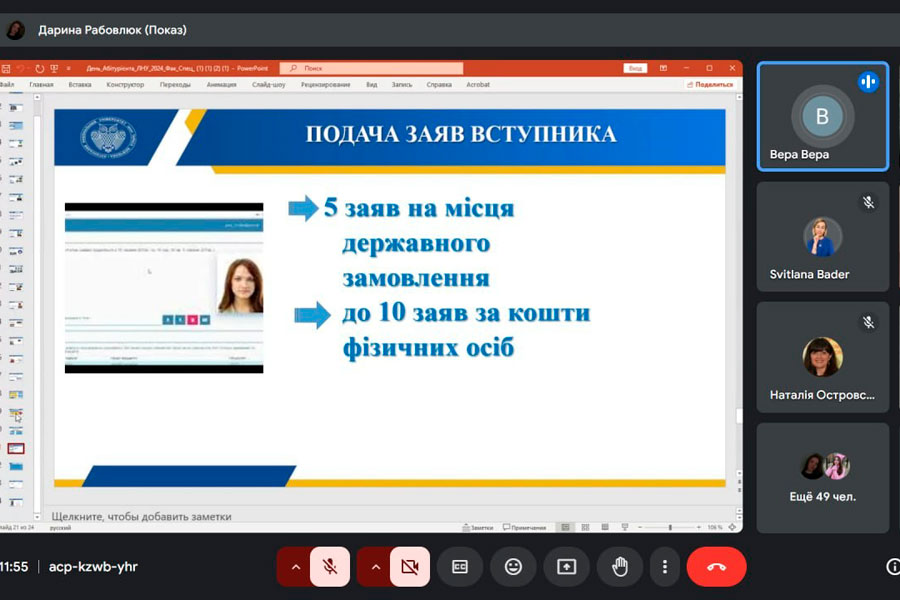This screenshot has width=900, height=600.
Task: Open the Вставка ribbon tab
Action: click(80, 85)
